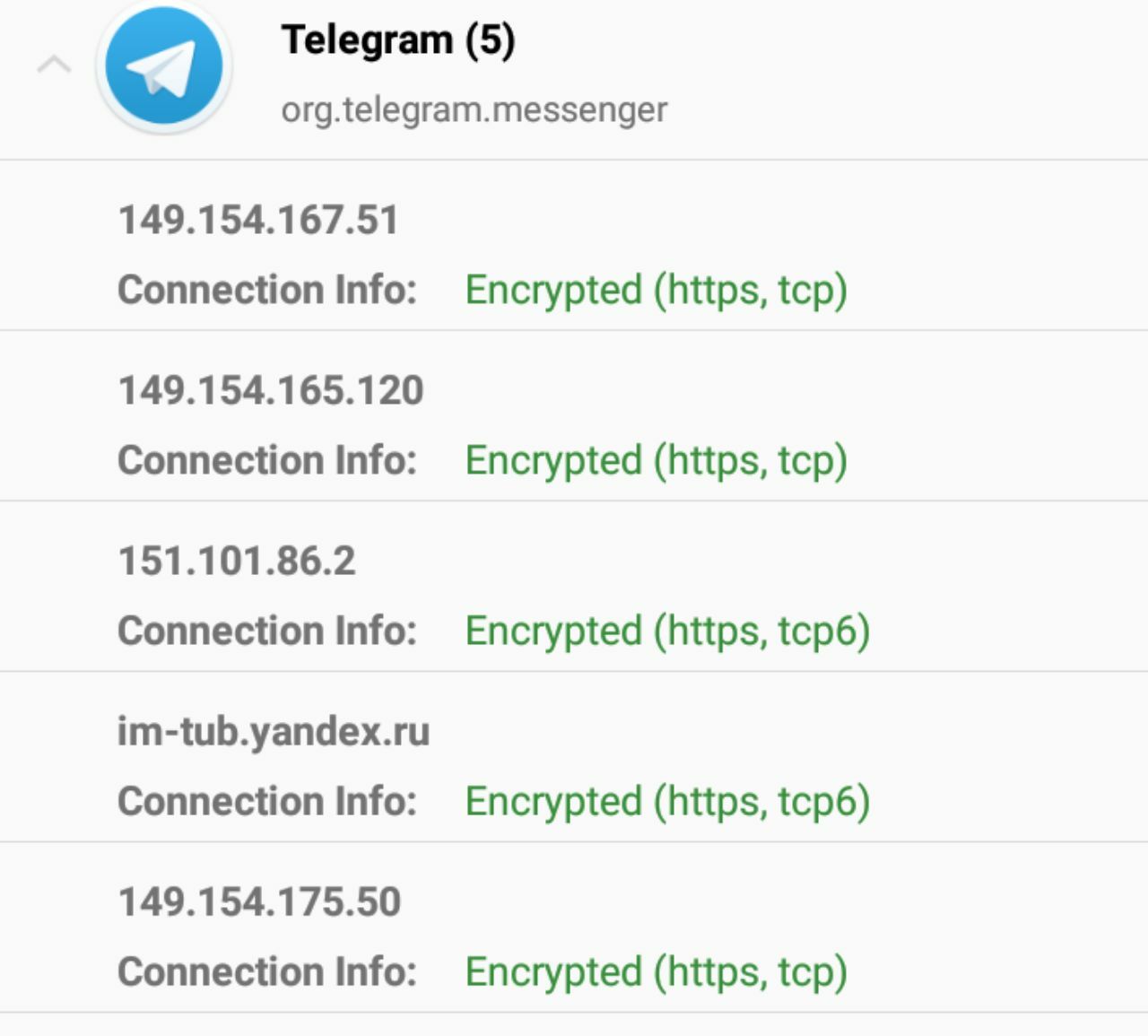Click the Encrypted status for 149.154.175.50
The width and height of the screenshot is (1148, 1036).
click(656, 971)
